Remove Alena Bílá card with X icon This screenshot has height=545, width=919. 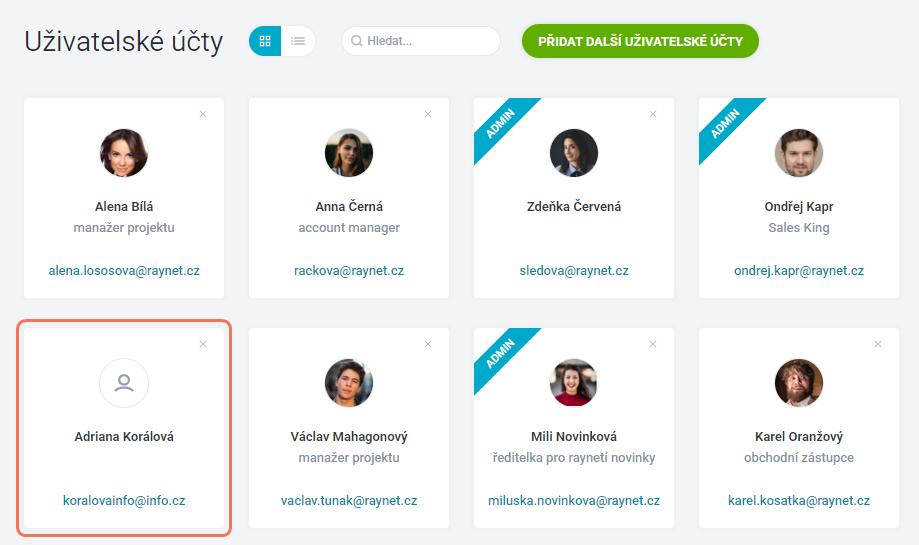[203, 114]
